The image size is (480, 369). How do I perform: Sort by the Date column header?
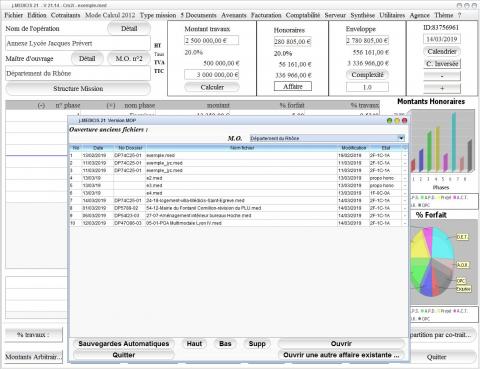pyautogui.click(x=98, y=148)
